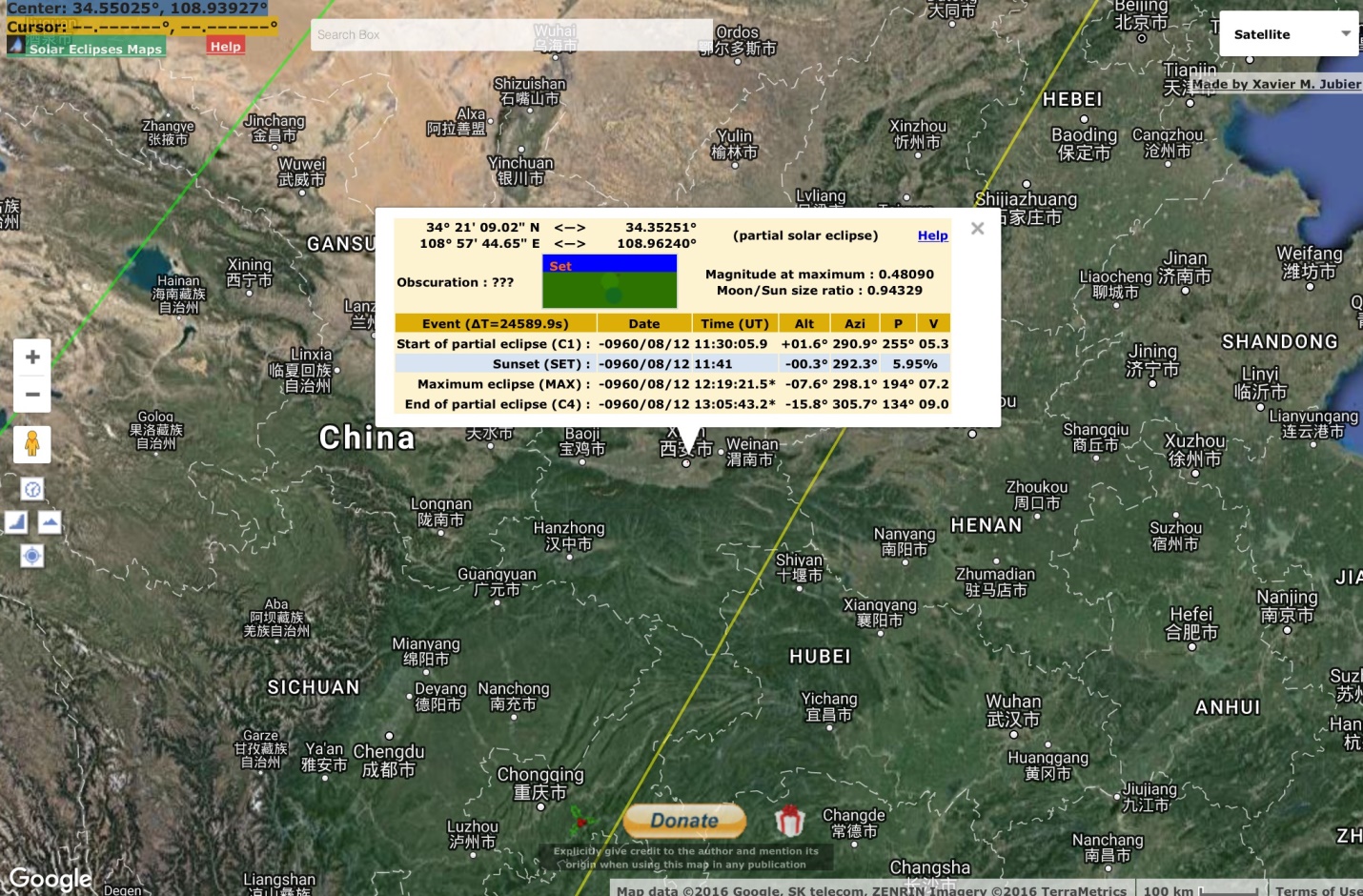
Task: Select the Maximum eclipse (MAX) row label
Action: click(x=503, y=384)
